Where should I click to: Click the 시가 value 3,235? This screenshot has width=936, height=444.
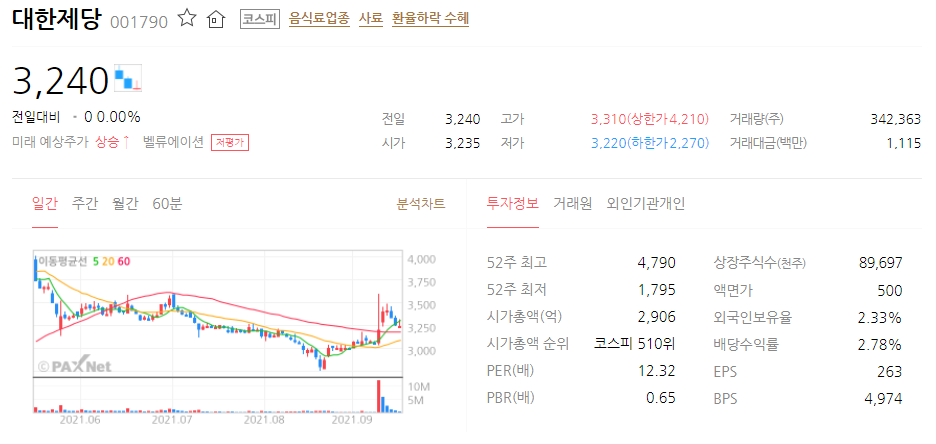point(463,143)
